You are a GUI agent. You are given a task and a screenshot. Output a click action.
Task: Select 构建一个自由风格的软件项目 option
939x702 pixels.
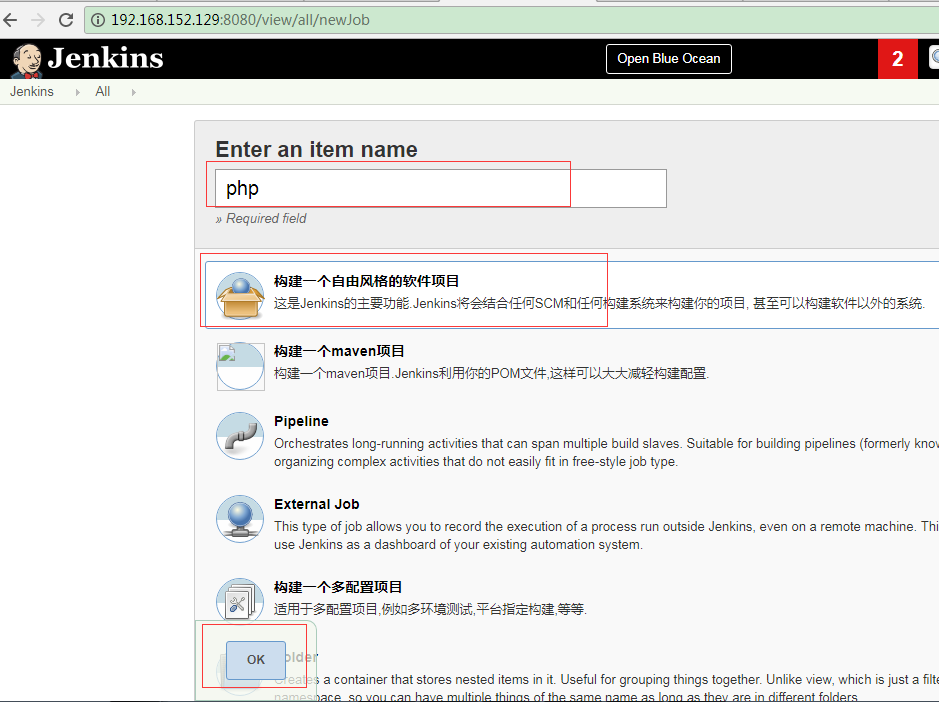(x=573, y=295)
